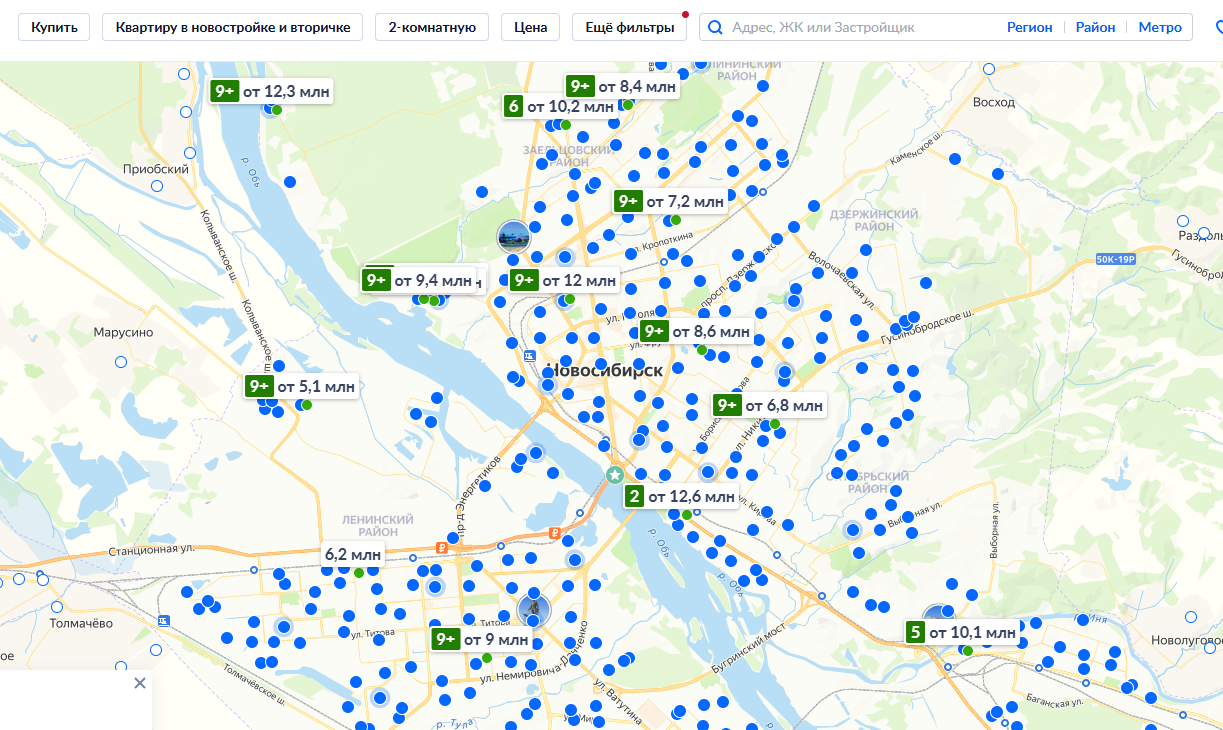The image size is (1223, 730).
Task: Close the bottom-left panel with X
Action: [140, 683]
